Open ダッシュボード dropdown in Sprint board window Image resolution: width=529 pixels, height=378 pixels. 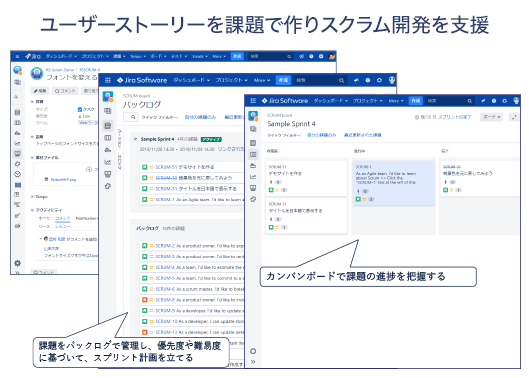point(331,101)
